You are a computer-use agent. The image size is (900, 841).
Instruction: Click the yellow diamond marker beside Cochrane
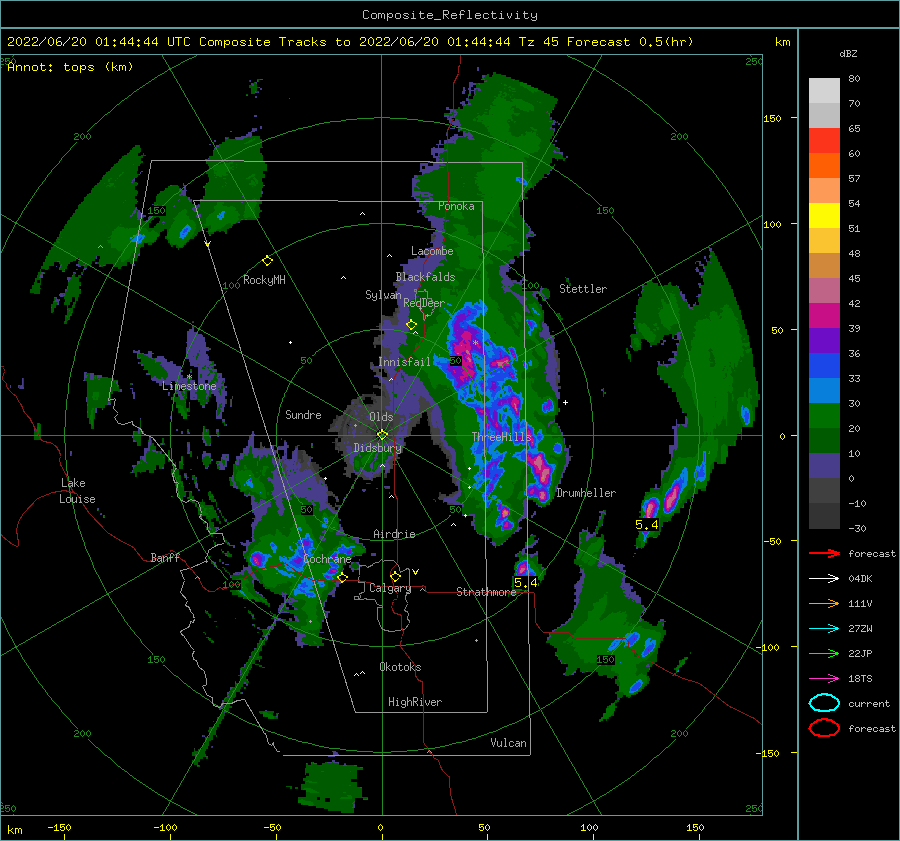pyautogui.click(x=342, y=577)
